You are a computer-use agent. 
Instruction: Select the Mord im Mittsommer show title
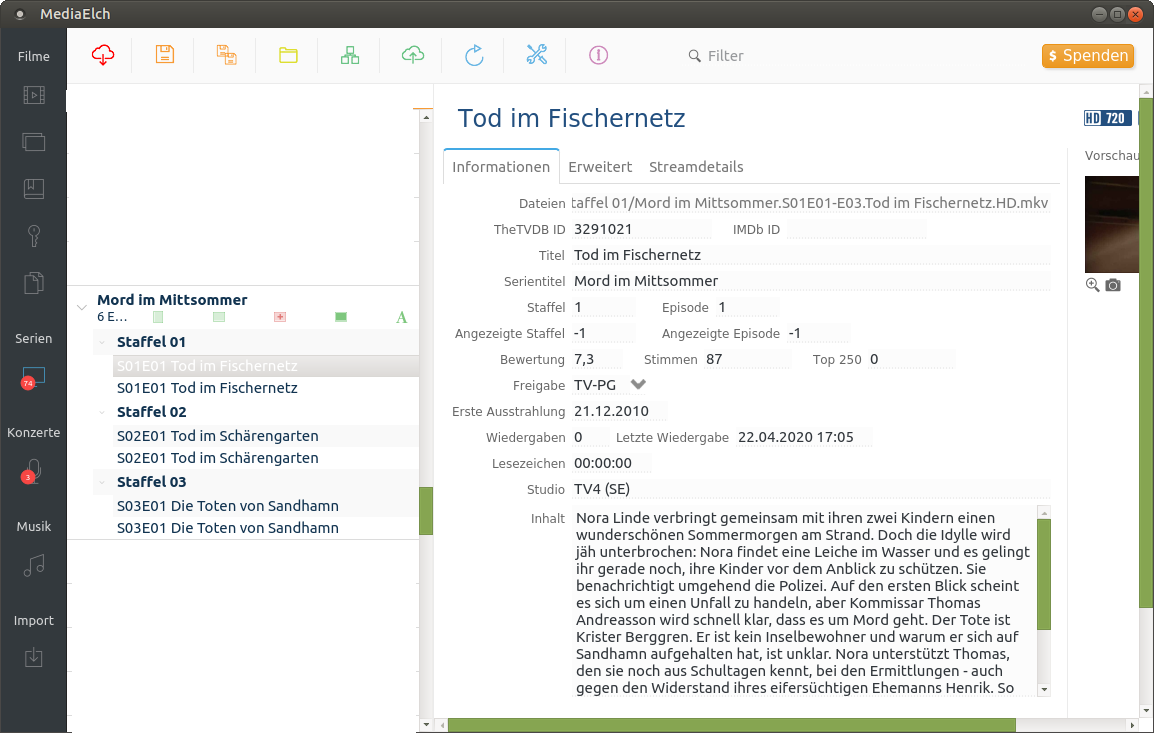tap(172, 300)
